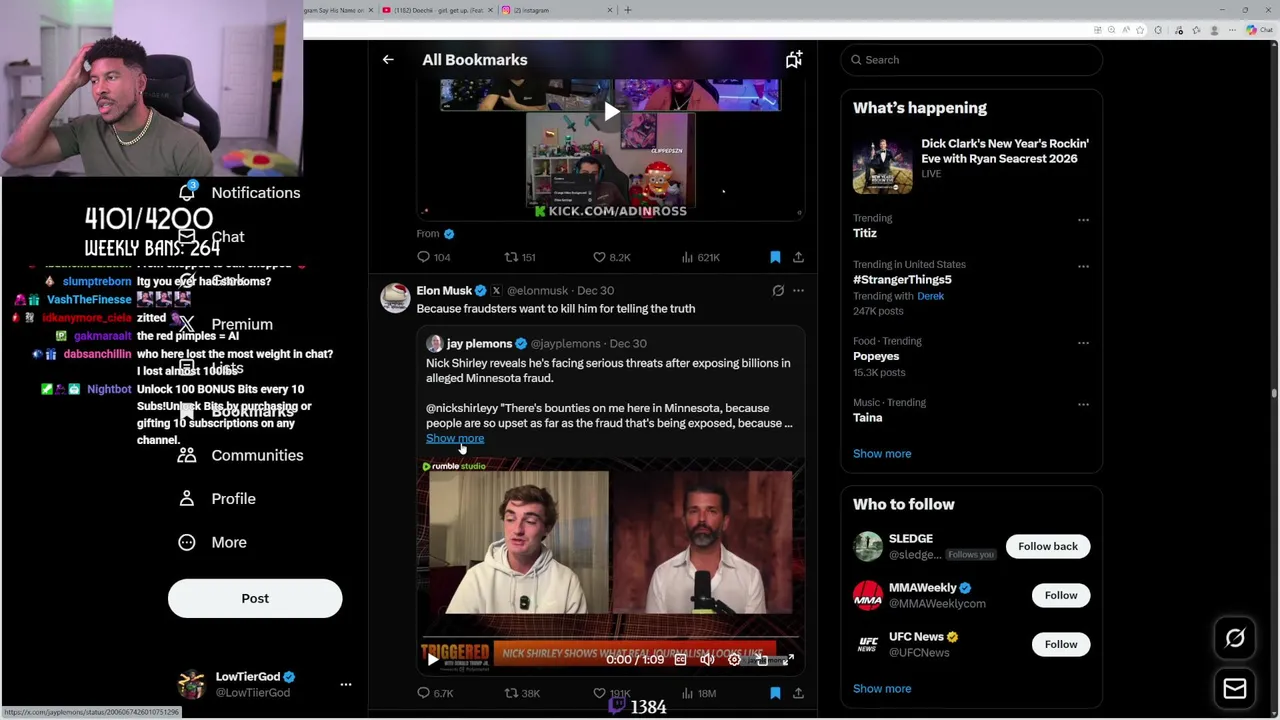1280x720 pixels.
Task: Open the Derek trending link
Action: pos(930,296)
